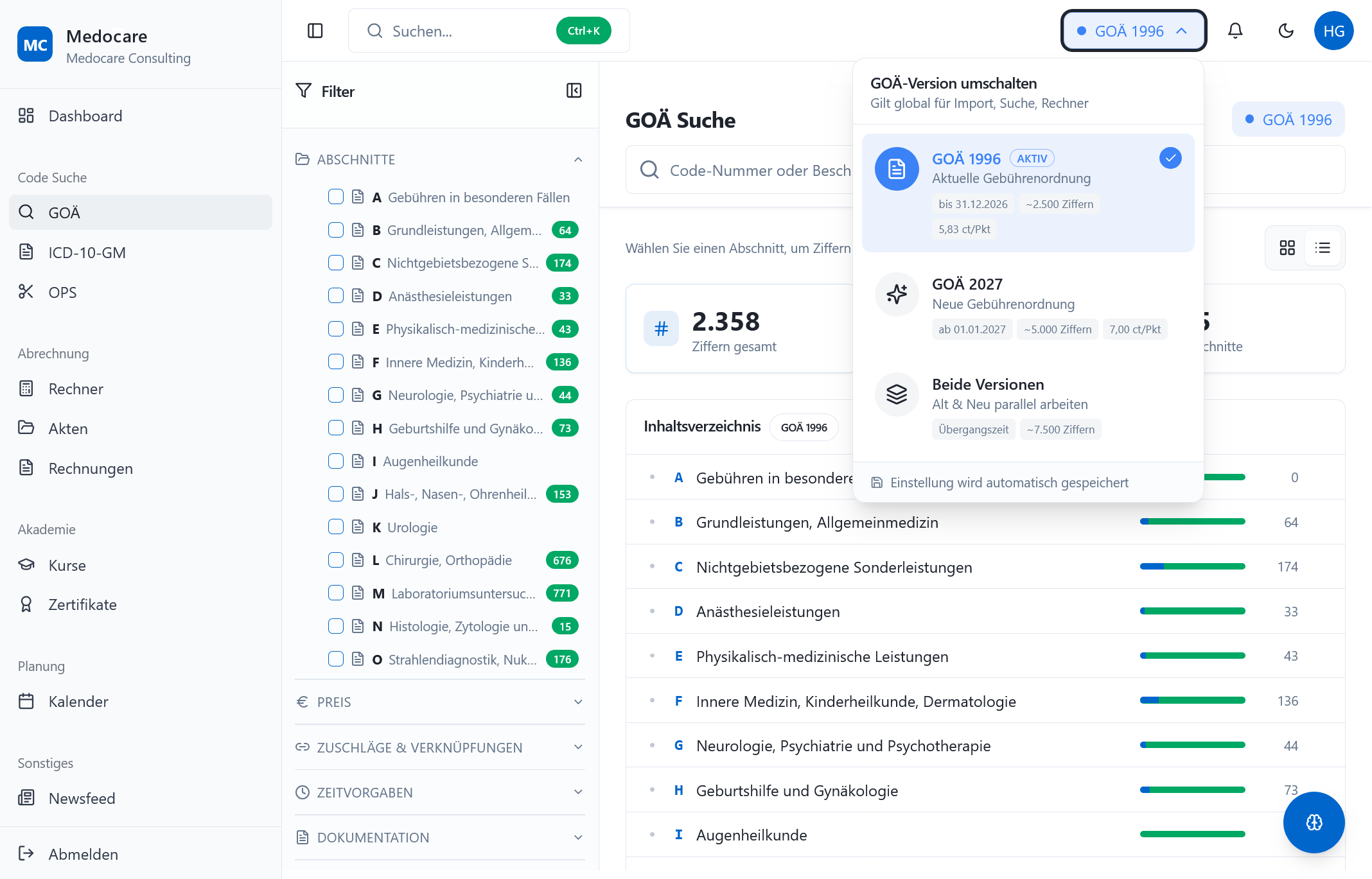
Task: Expand the PREIS filter section
Action: click(x=439, y=702)
